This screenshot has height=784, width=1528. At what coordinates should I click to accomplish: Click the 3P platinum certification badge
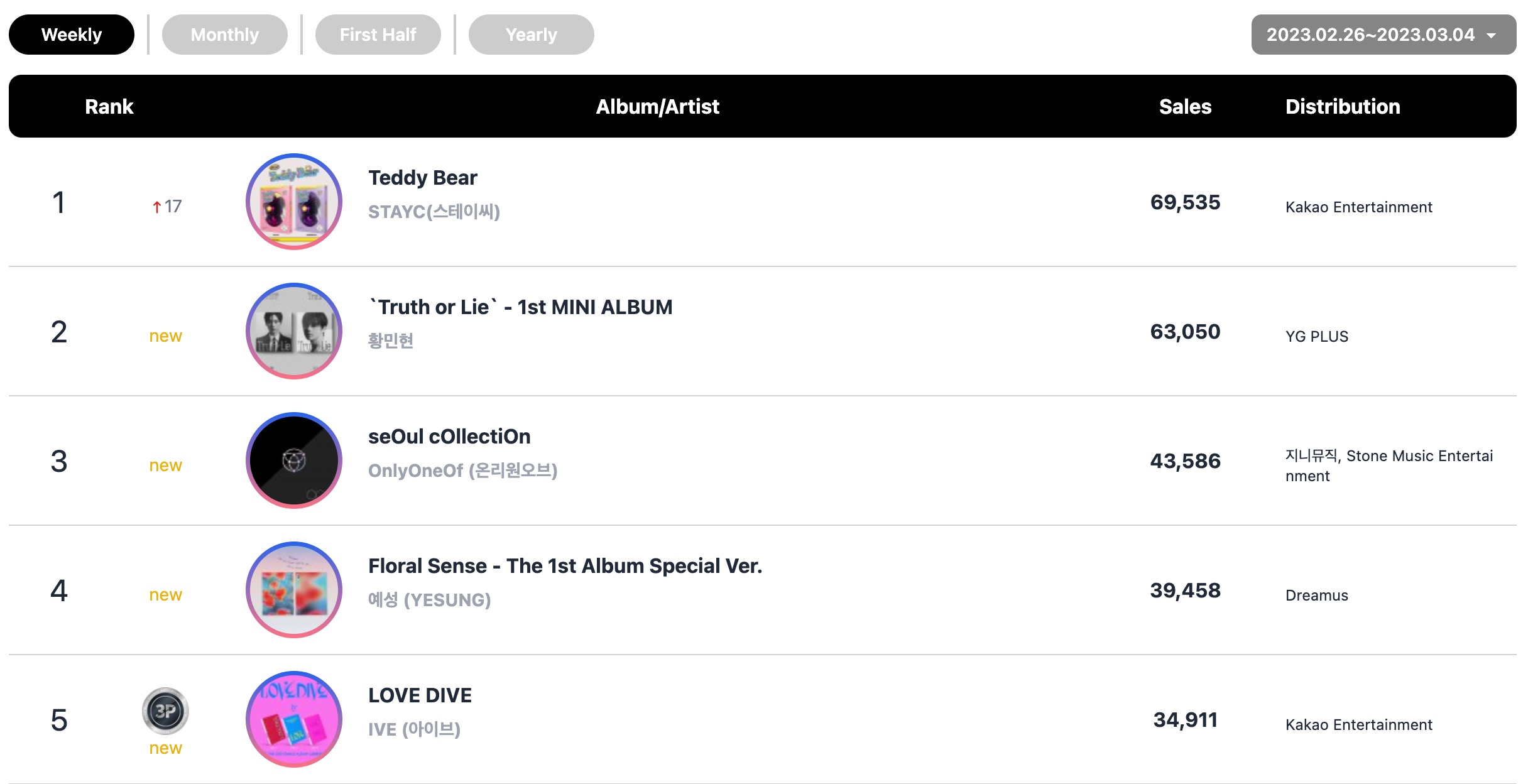click(x=165, y=710)
